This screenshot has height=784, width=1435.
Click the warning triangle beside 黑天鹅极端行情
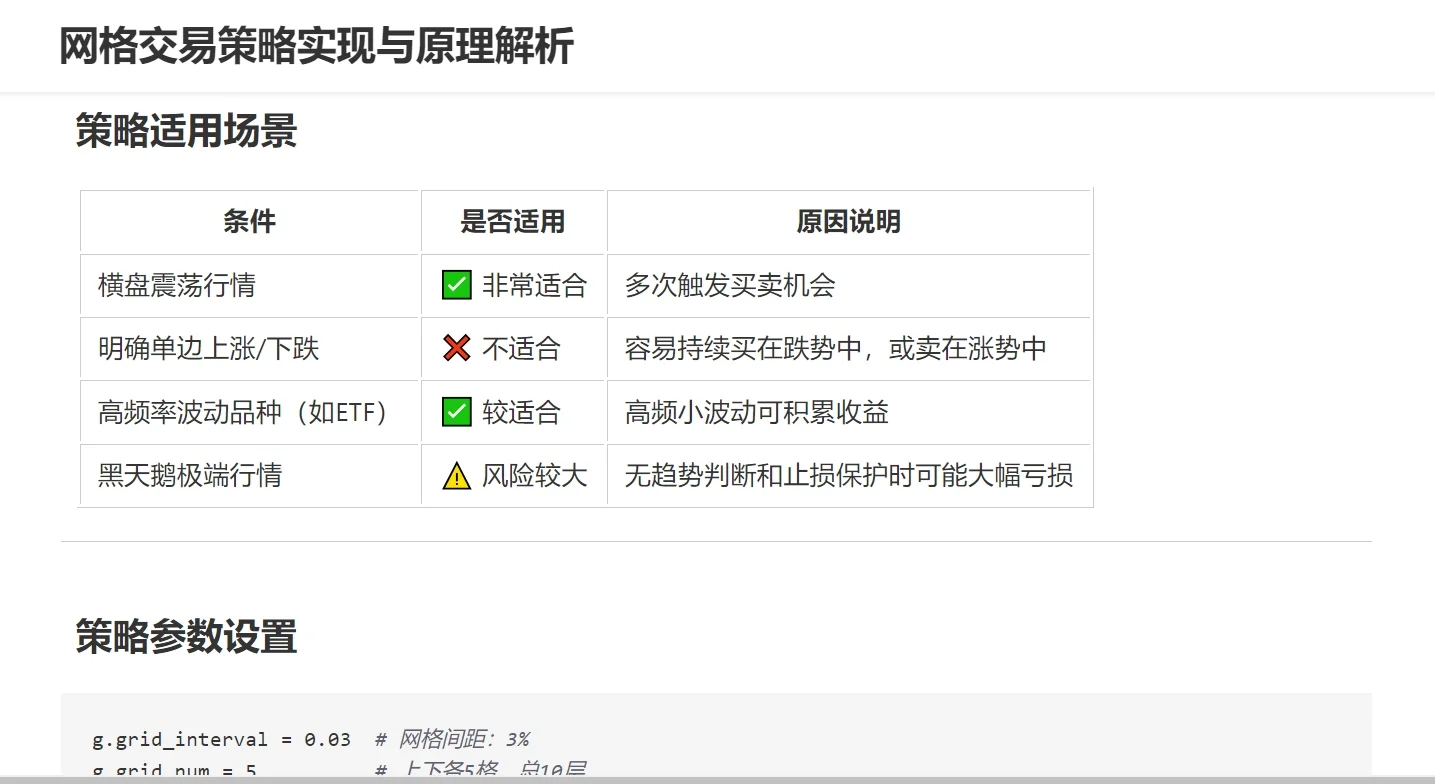pyautogui.click(x=456, y=476)
